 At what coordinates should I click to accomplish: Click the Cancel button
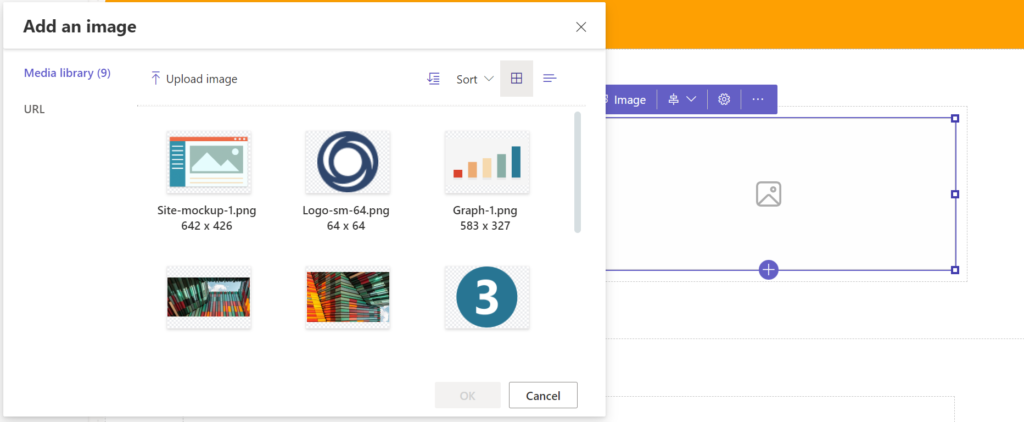click(x=543, y=395)
